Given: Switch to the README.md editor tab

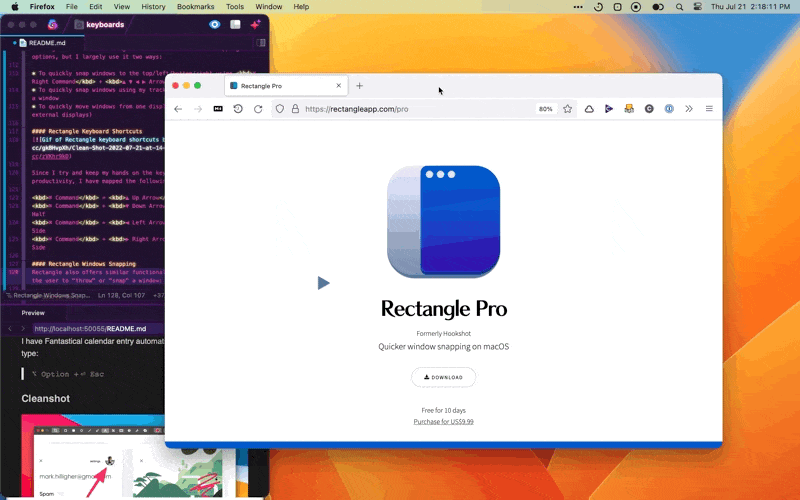Looking at the screenshot, I should (x=42, y=43).
